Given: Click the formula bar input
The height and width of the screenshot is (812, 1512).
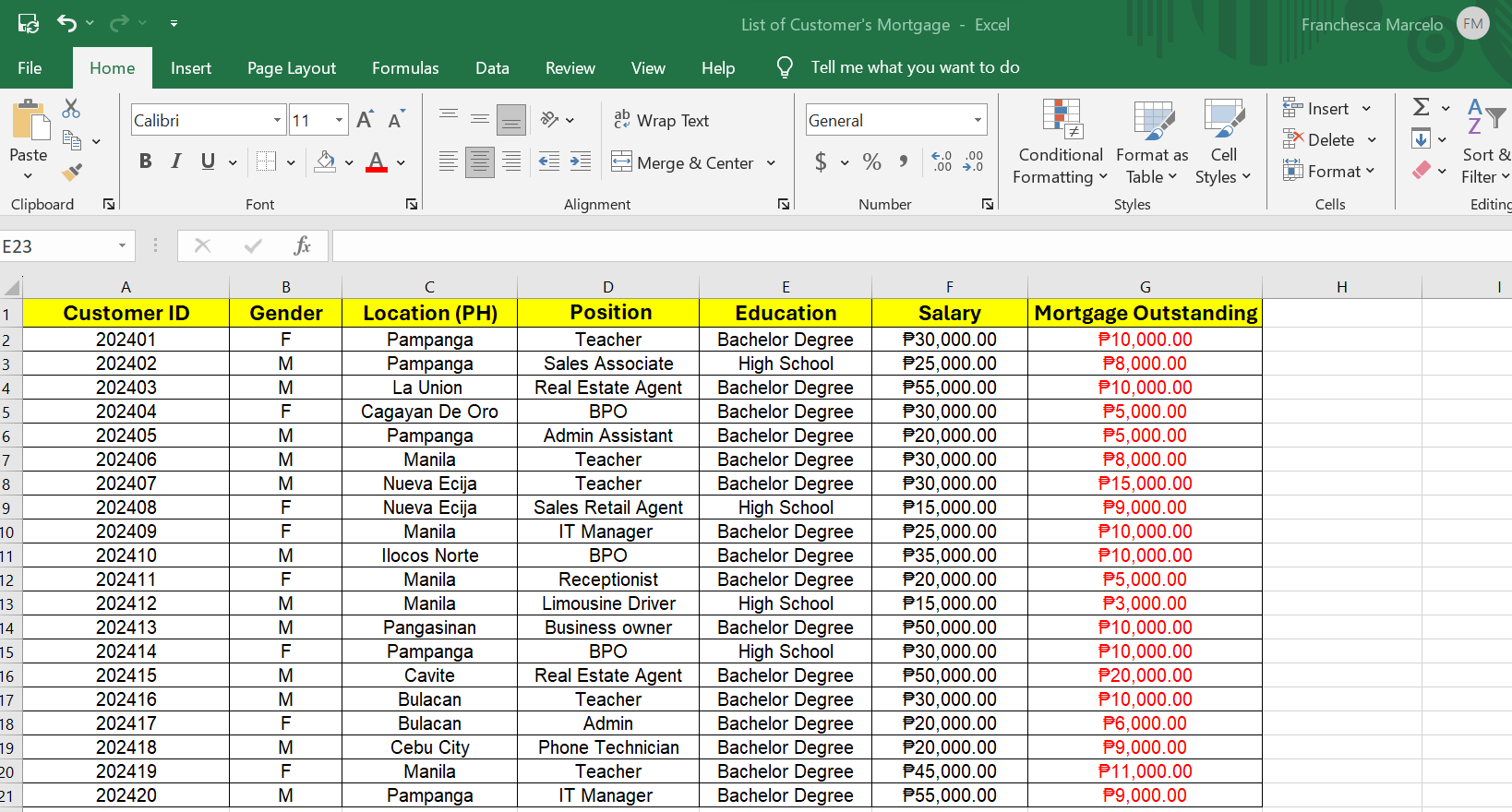Looking at the screenshot, I should click(x=921, y=245).
